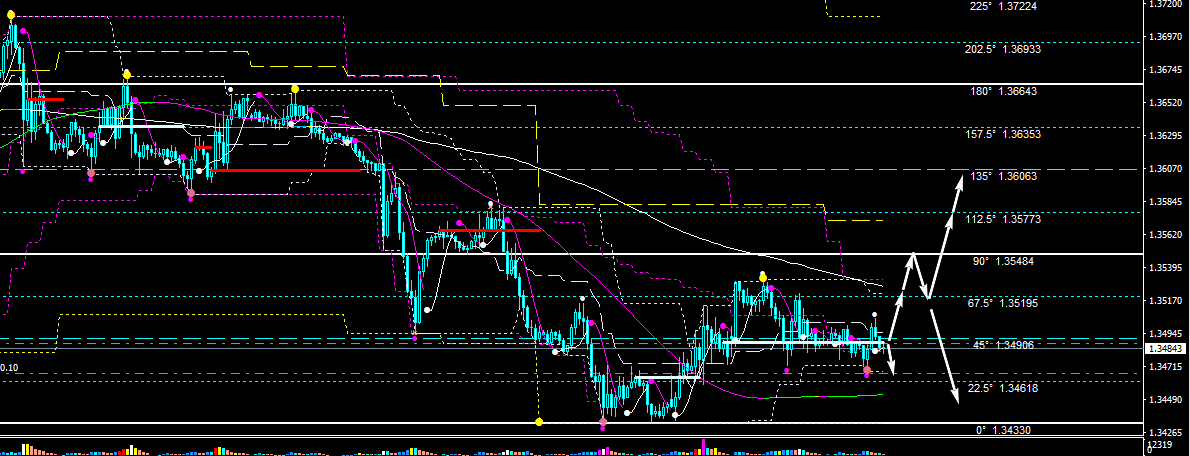
Task: Click the 225° 1.37224 level label
Action: 1003,6
